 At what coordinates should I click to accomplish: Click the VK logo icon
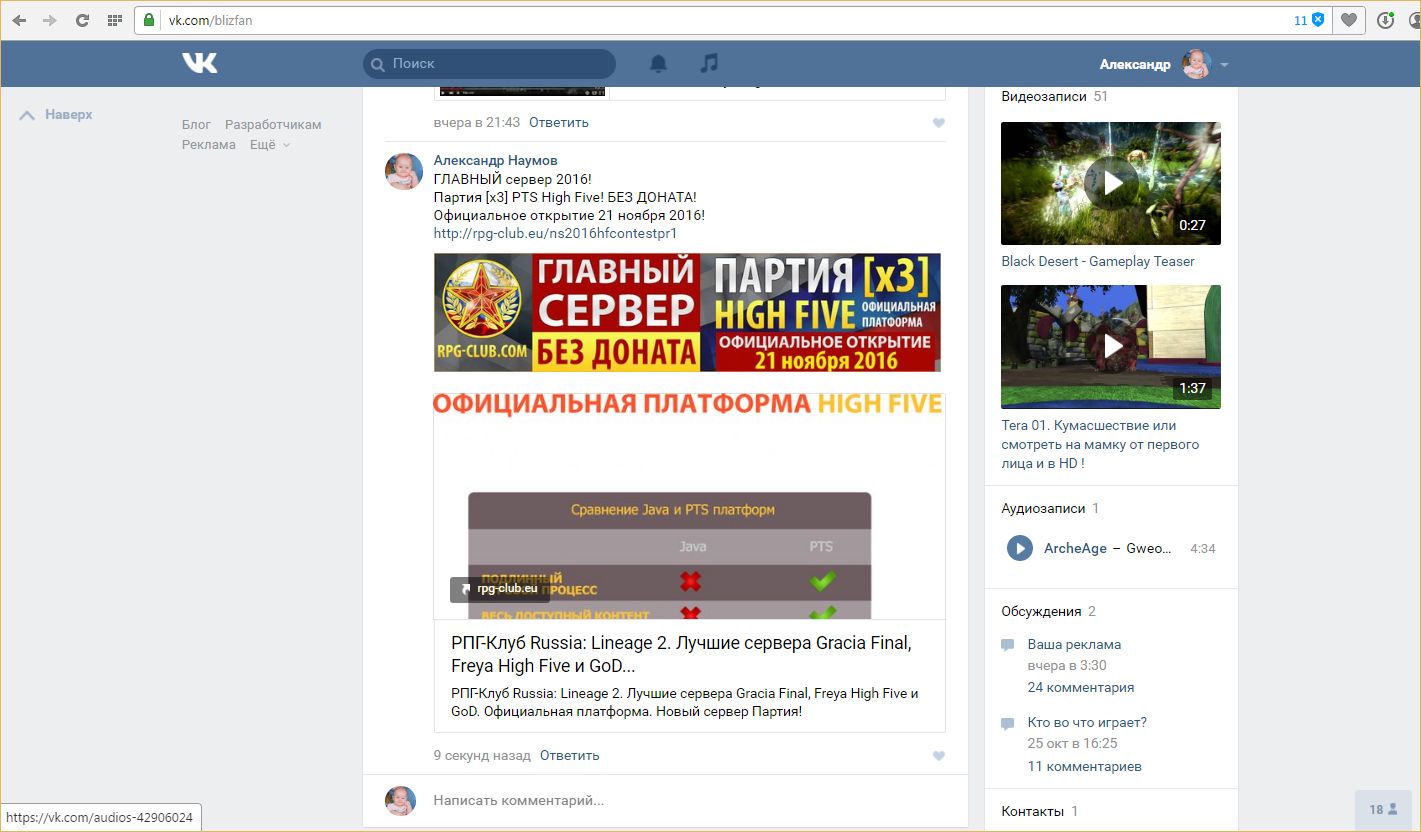point(200,63)
